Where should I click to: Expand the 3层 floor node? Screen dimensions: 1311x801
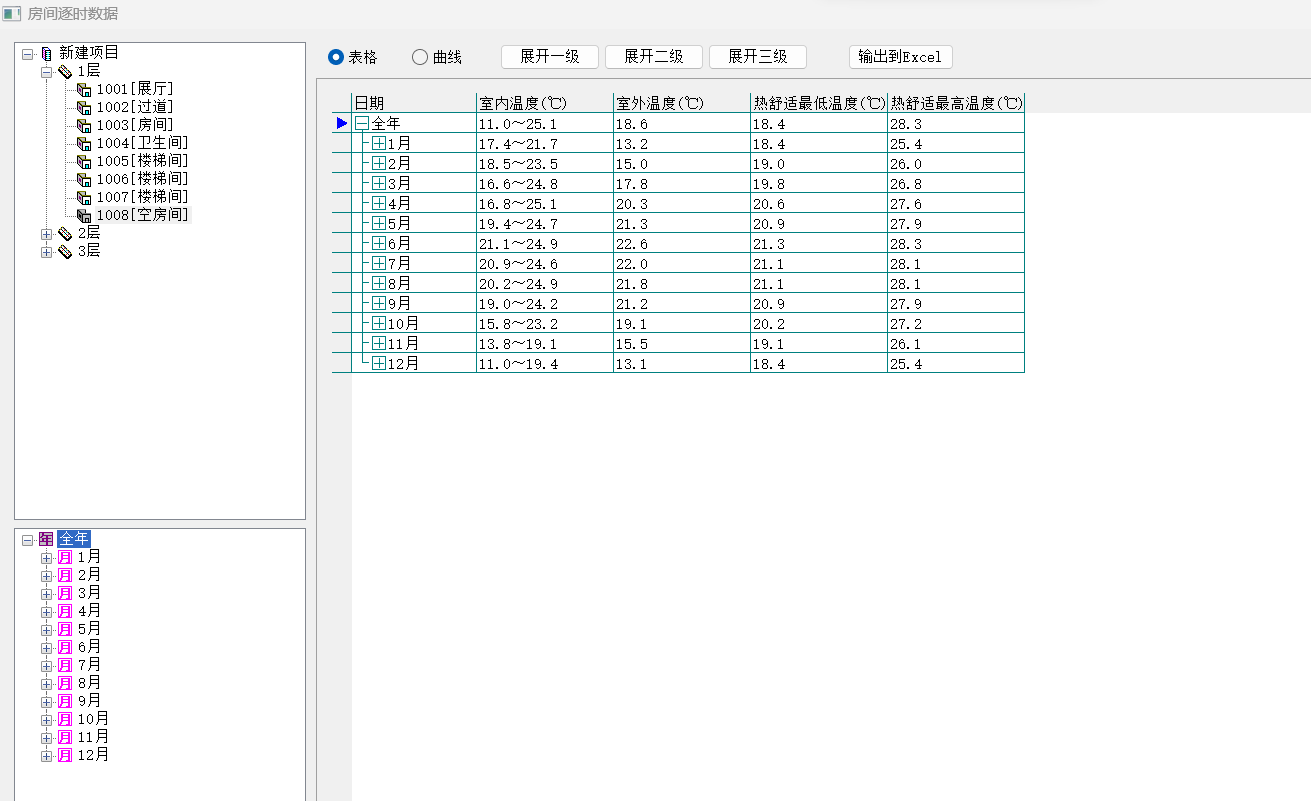tap(46, 251)
